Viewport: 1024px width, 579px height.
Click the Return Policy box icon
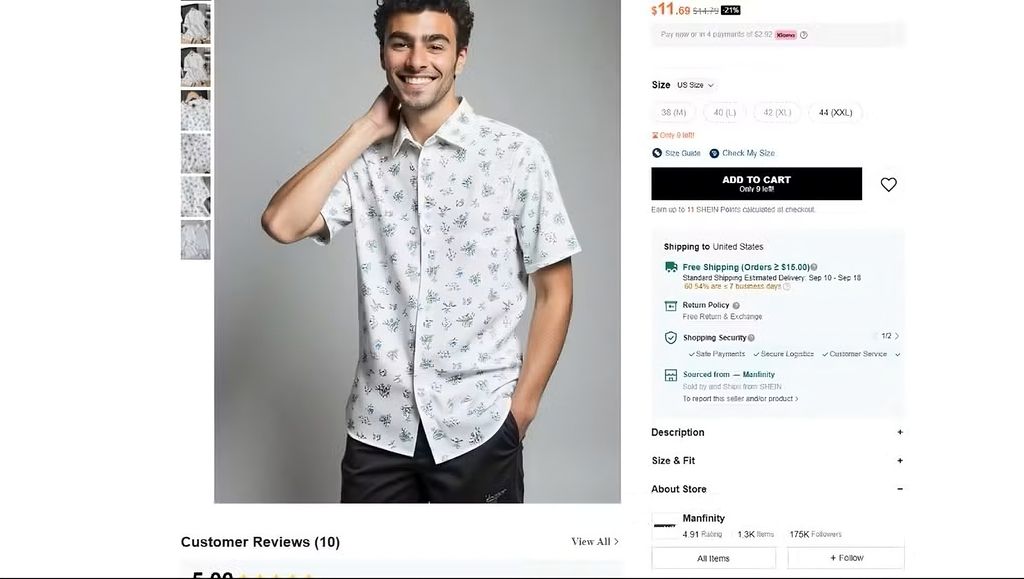click(x=671, y=306)
